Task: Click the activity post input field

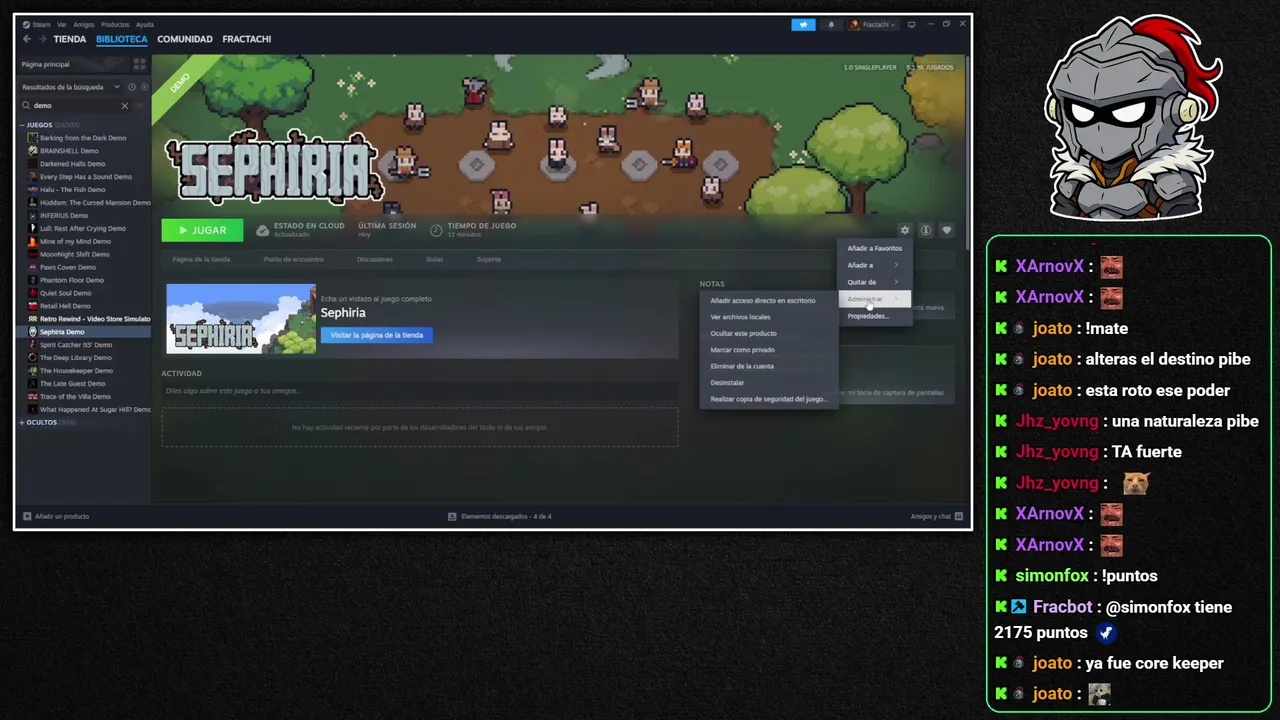Action: 420,390
